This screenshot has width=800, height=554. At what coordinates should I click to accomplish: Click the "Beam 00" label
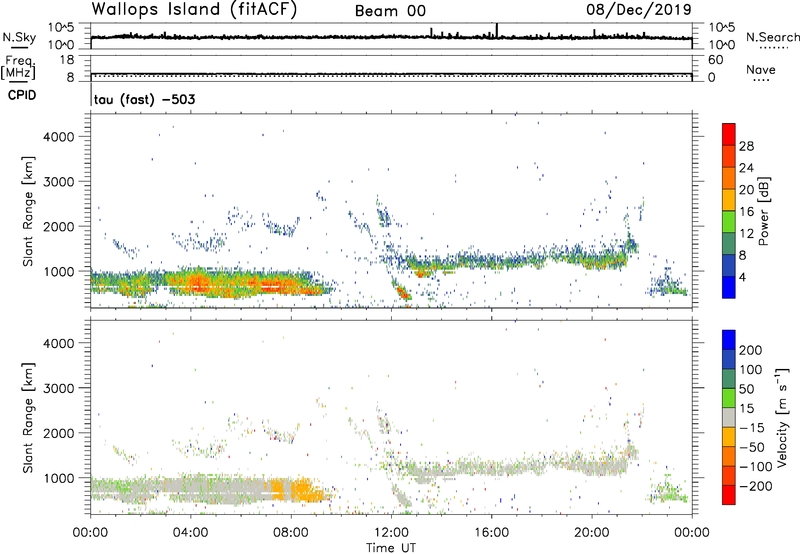(x=390, y=11)
